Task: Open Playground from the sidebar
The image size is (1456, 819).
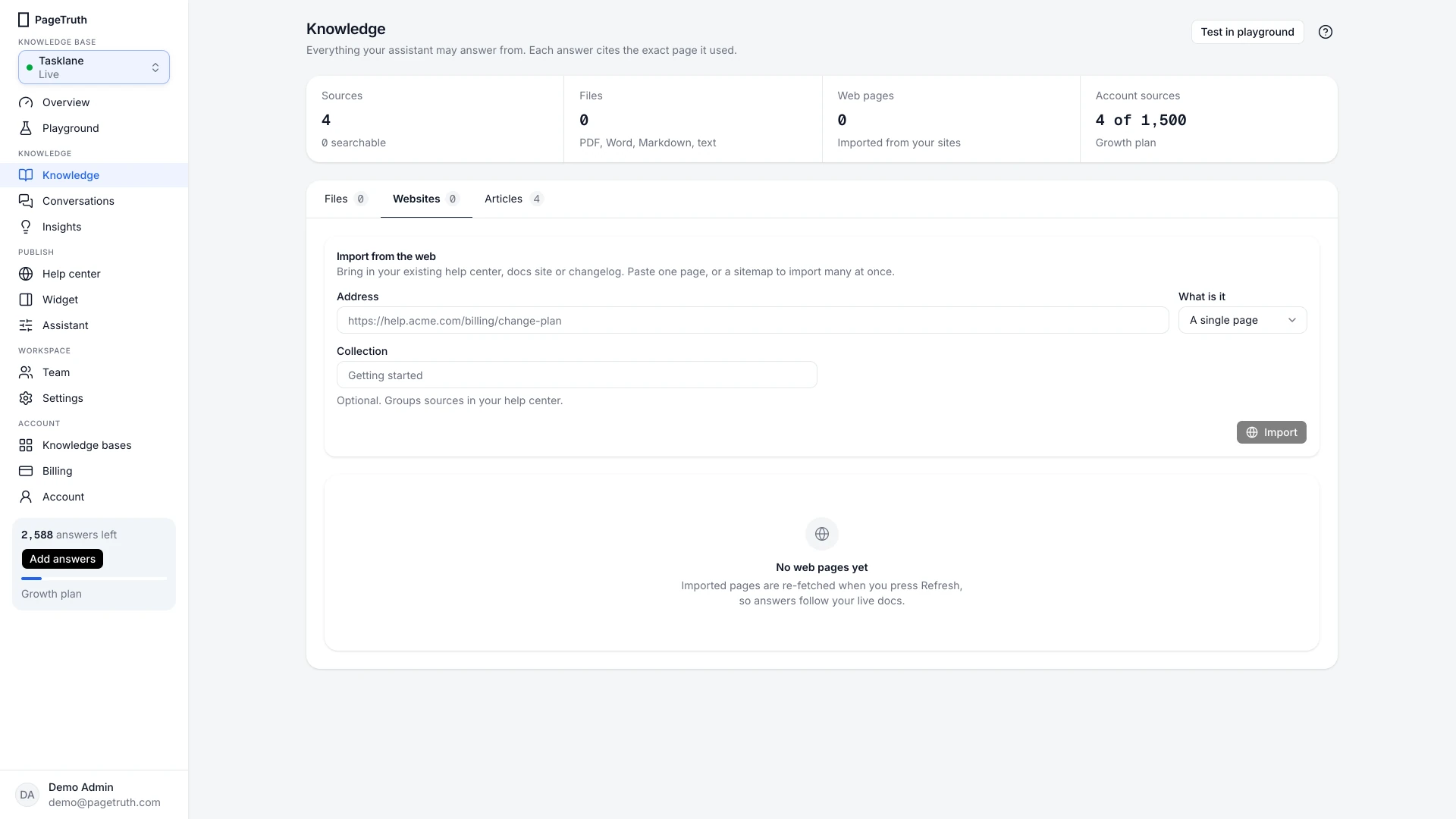Action: (94, 128)
